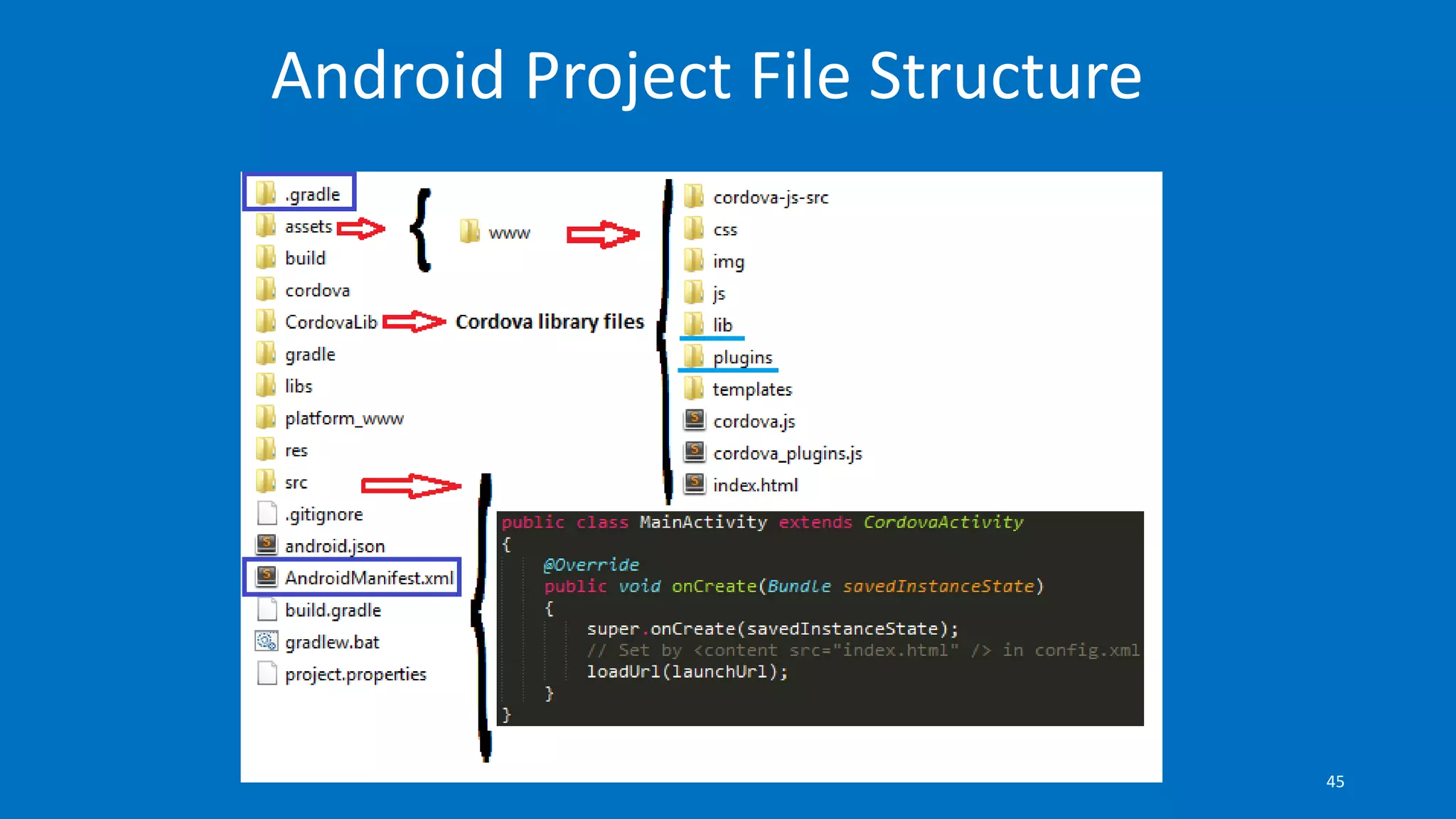Click the cordova.js file icon

pyautogui.click(x=695, y=420)
